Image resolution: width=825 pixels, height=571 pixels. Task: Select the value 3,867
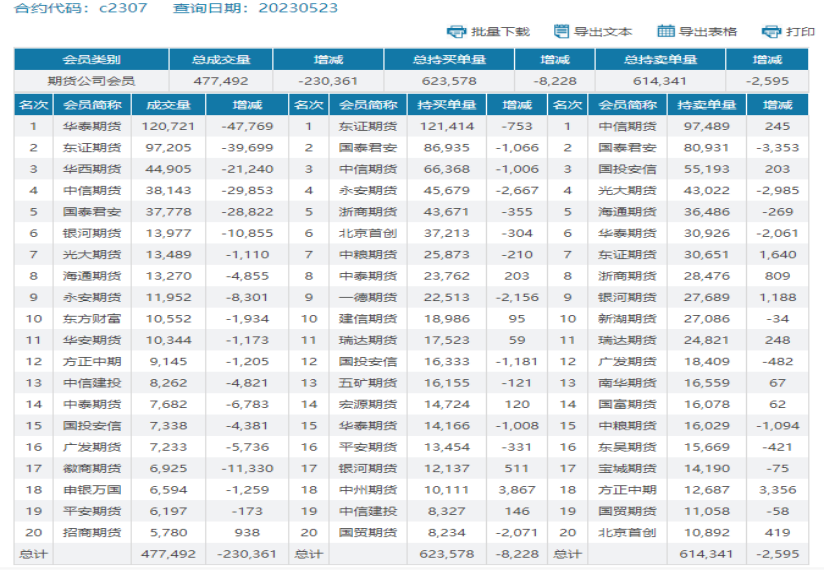click(517, 490)
